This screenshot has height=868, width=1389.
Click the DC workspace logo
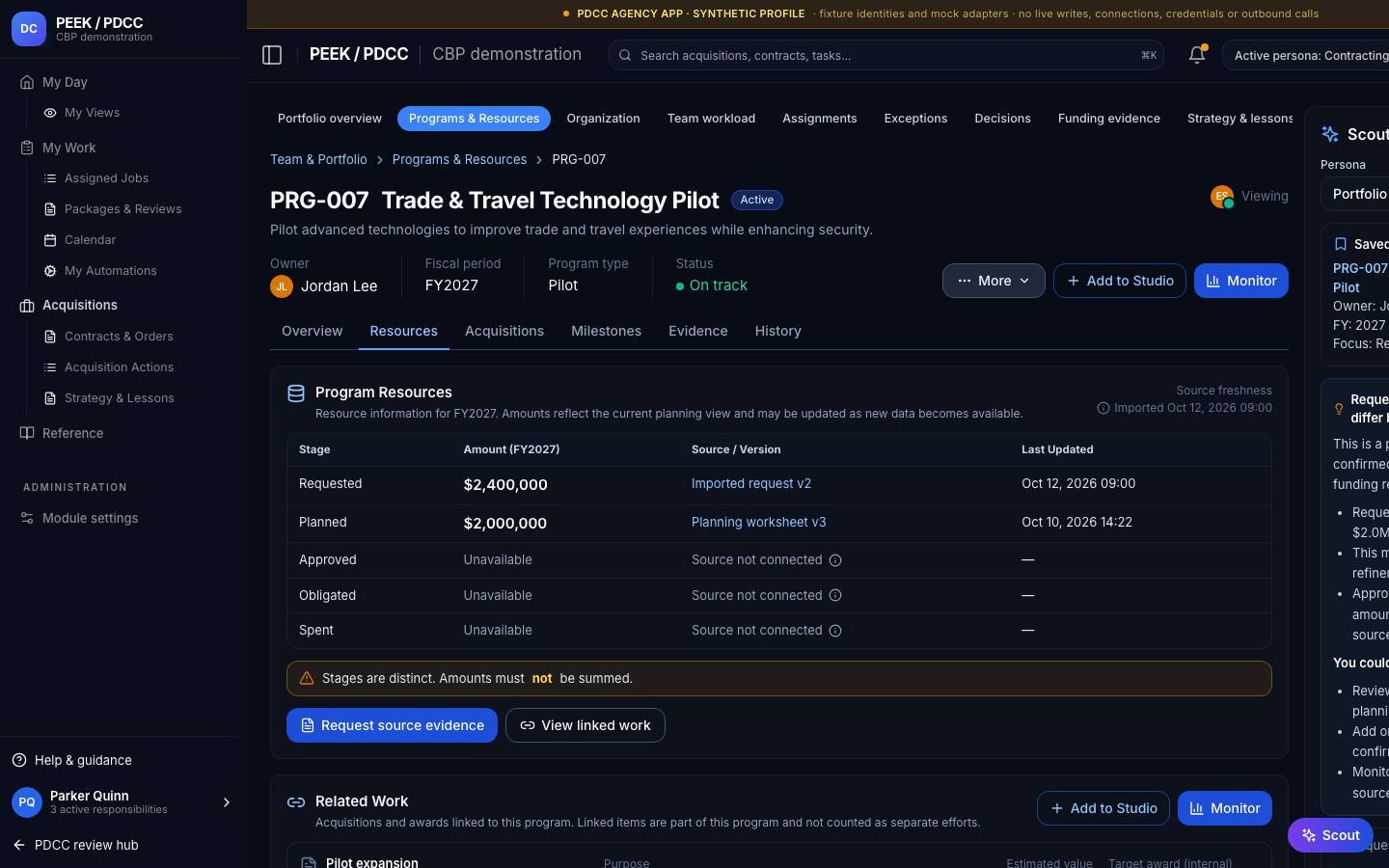29,29
